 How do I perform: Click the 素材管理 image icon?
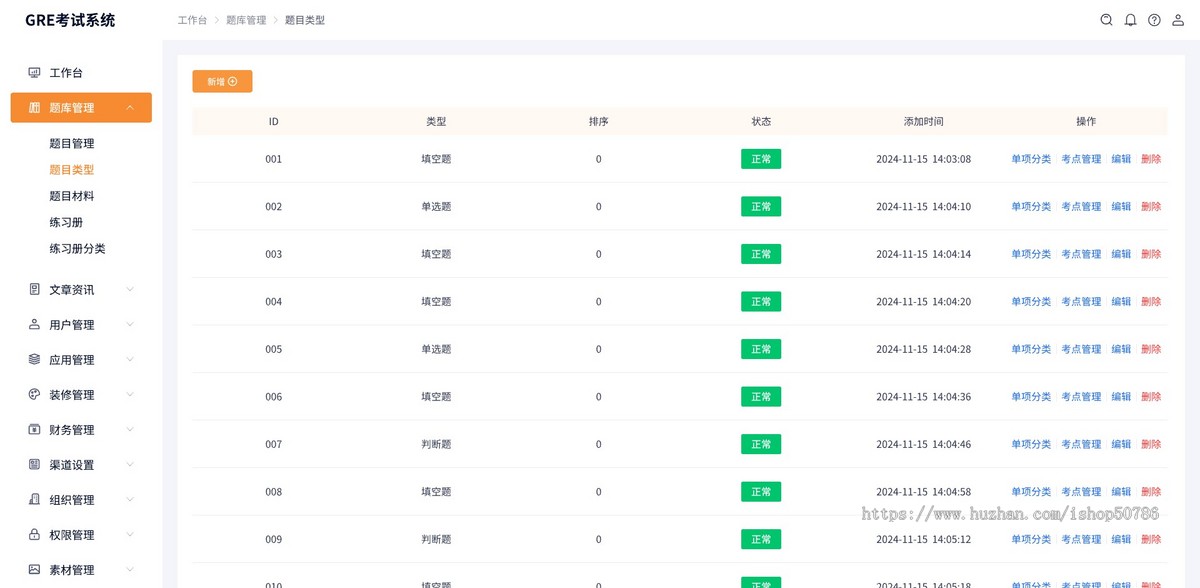[34, 570]
